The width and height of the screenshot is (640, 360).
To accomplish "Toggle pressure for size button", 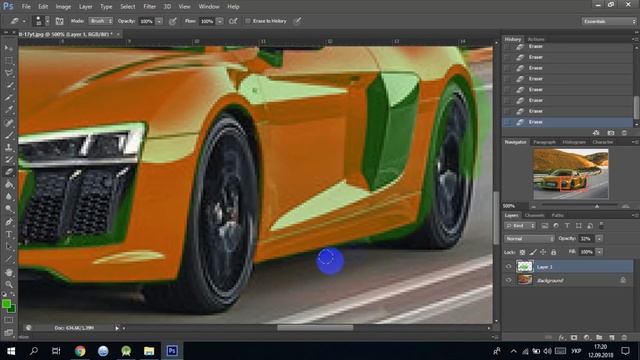I will click(298, 21).
